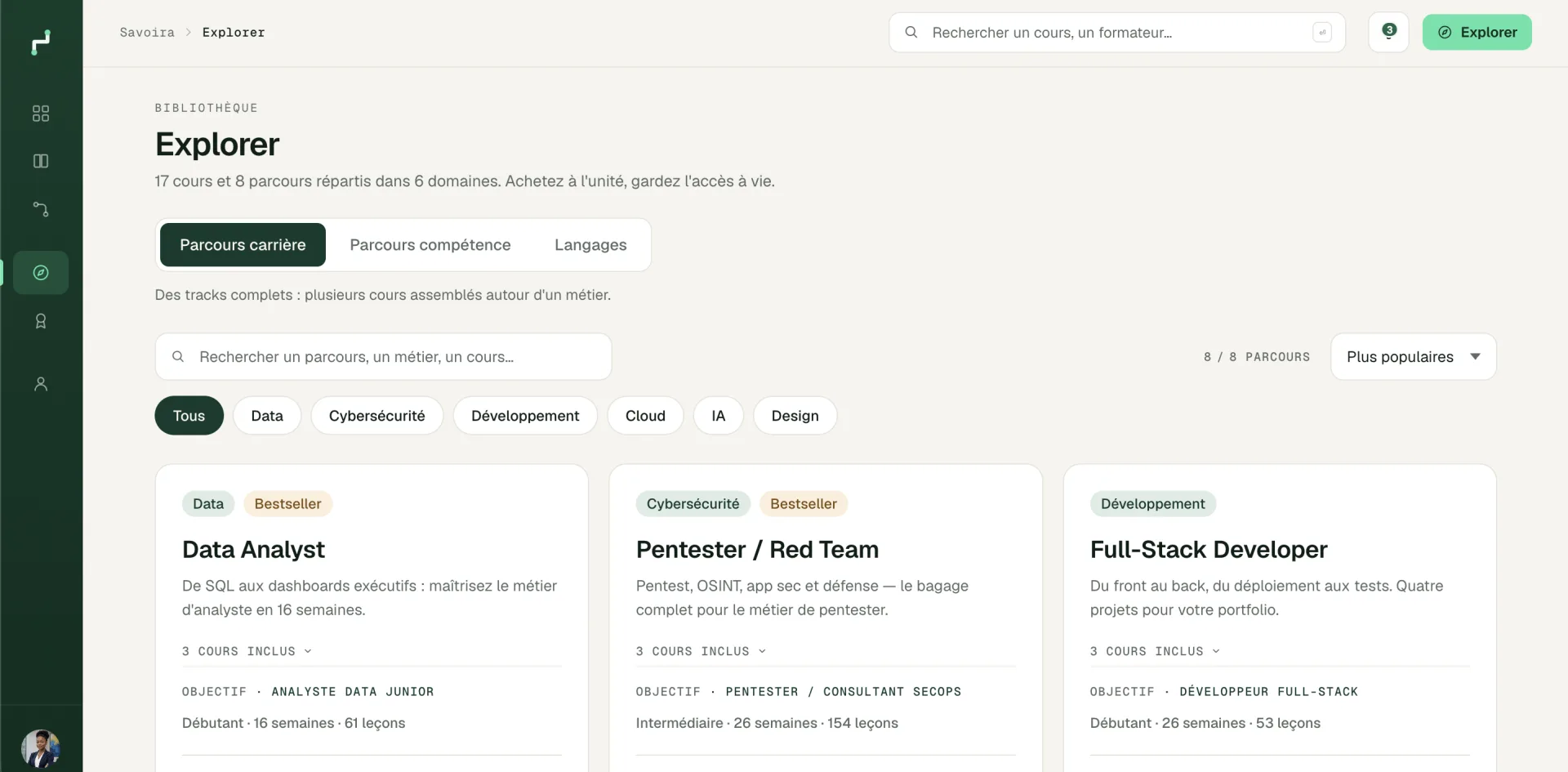This screenshot has height=772, width=1568.
Task: Select the Tous filter chip
Action: tap(189, 416)
